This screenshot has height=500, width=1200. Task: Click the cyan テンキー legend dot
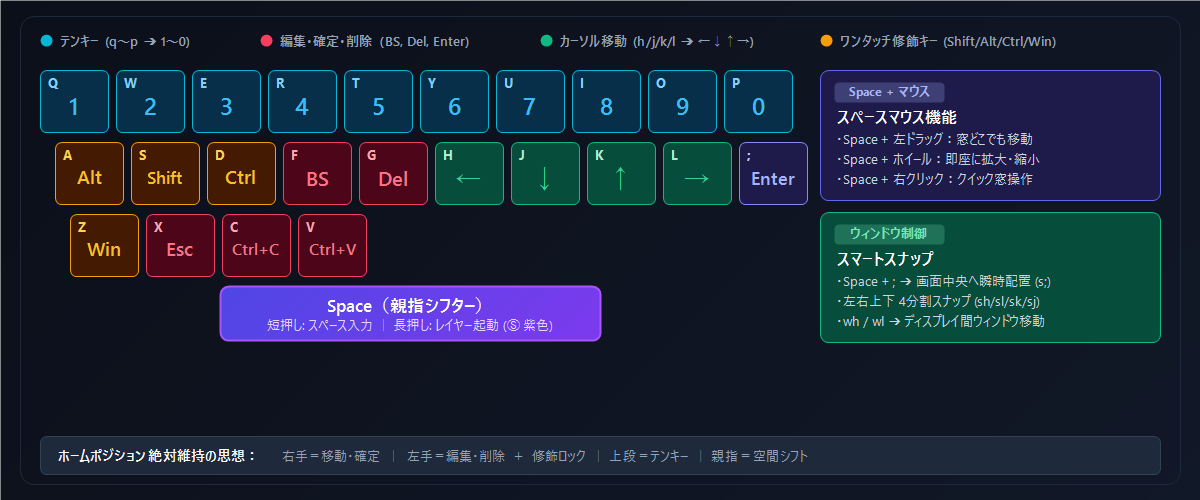point(46,41)
